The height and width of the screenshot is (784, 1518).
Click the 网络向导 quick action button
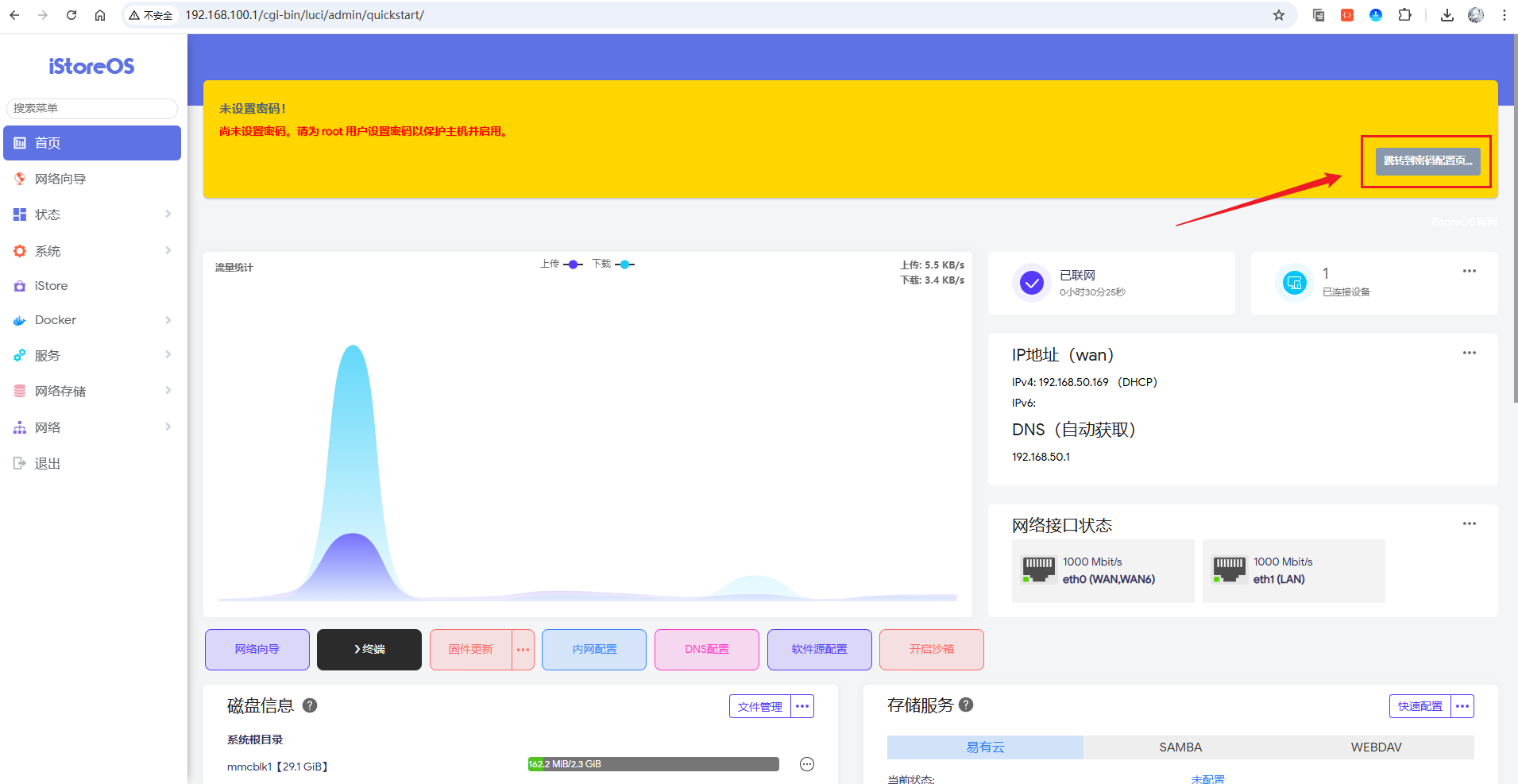click(x=257, y=650)
